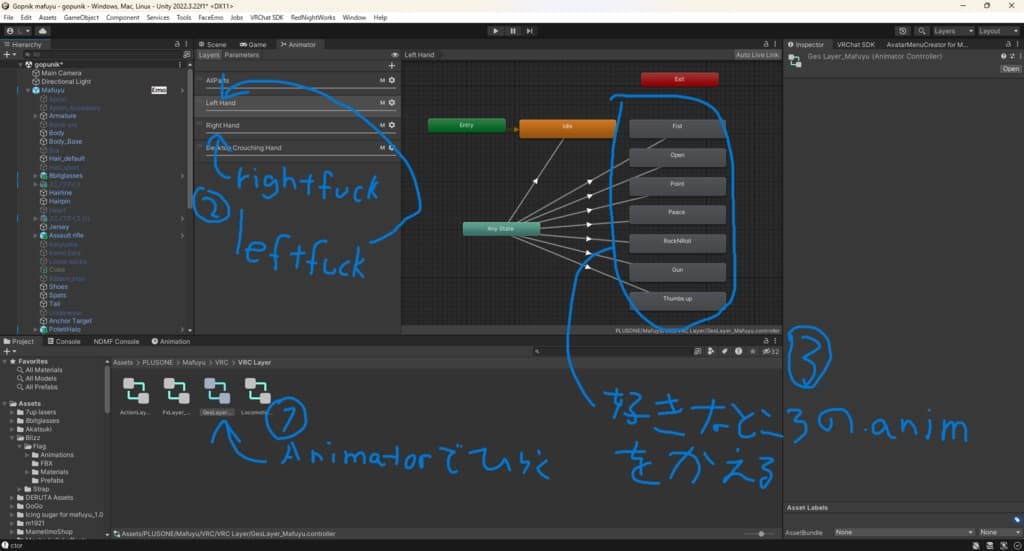Open the Layers dropdown in the top toolbar
This screenshot has height=551, width=1024.
point(953,31)
